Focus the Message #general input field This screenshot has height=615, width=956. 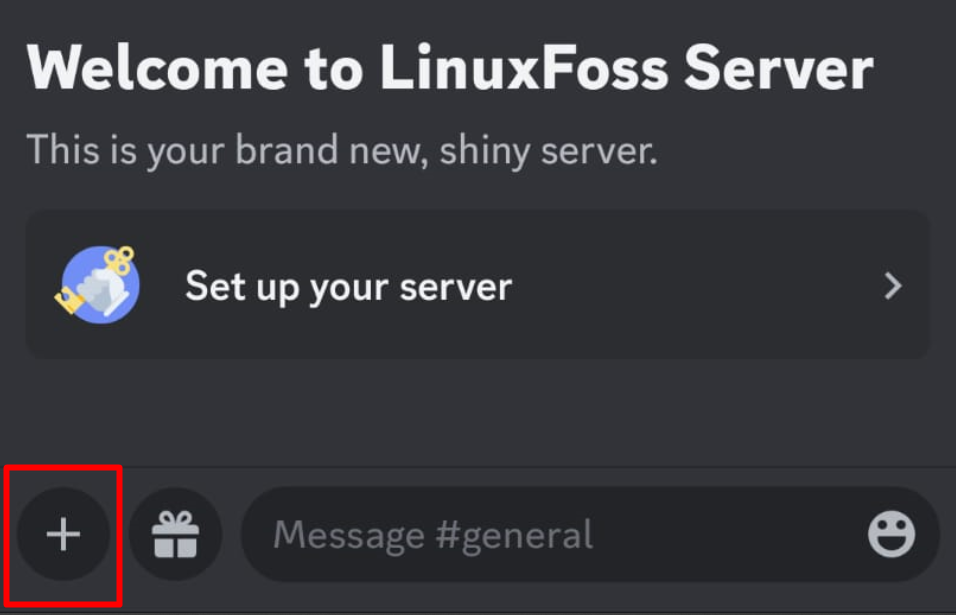pos(590,534)
